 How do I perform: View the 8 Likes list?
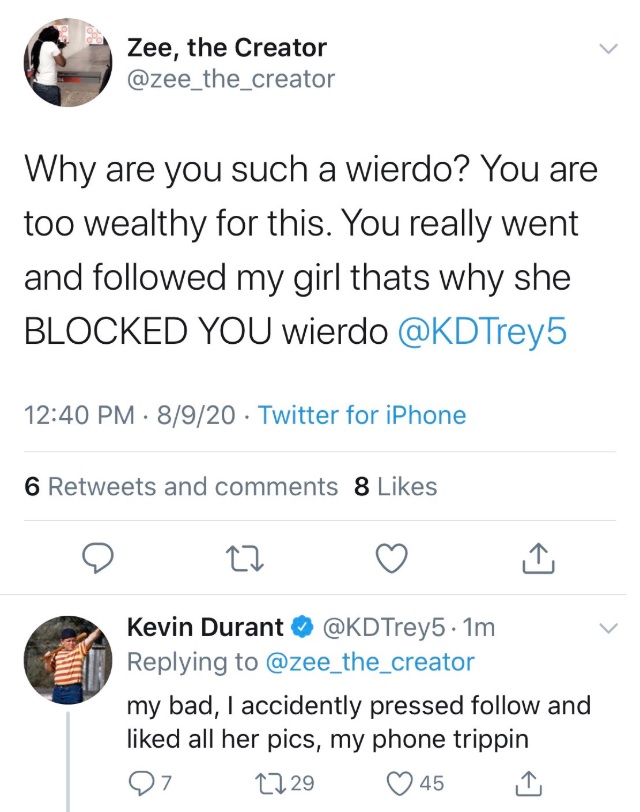tap(396, 487)
